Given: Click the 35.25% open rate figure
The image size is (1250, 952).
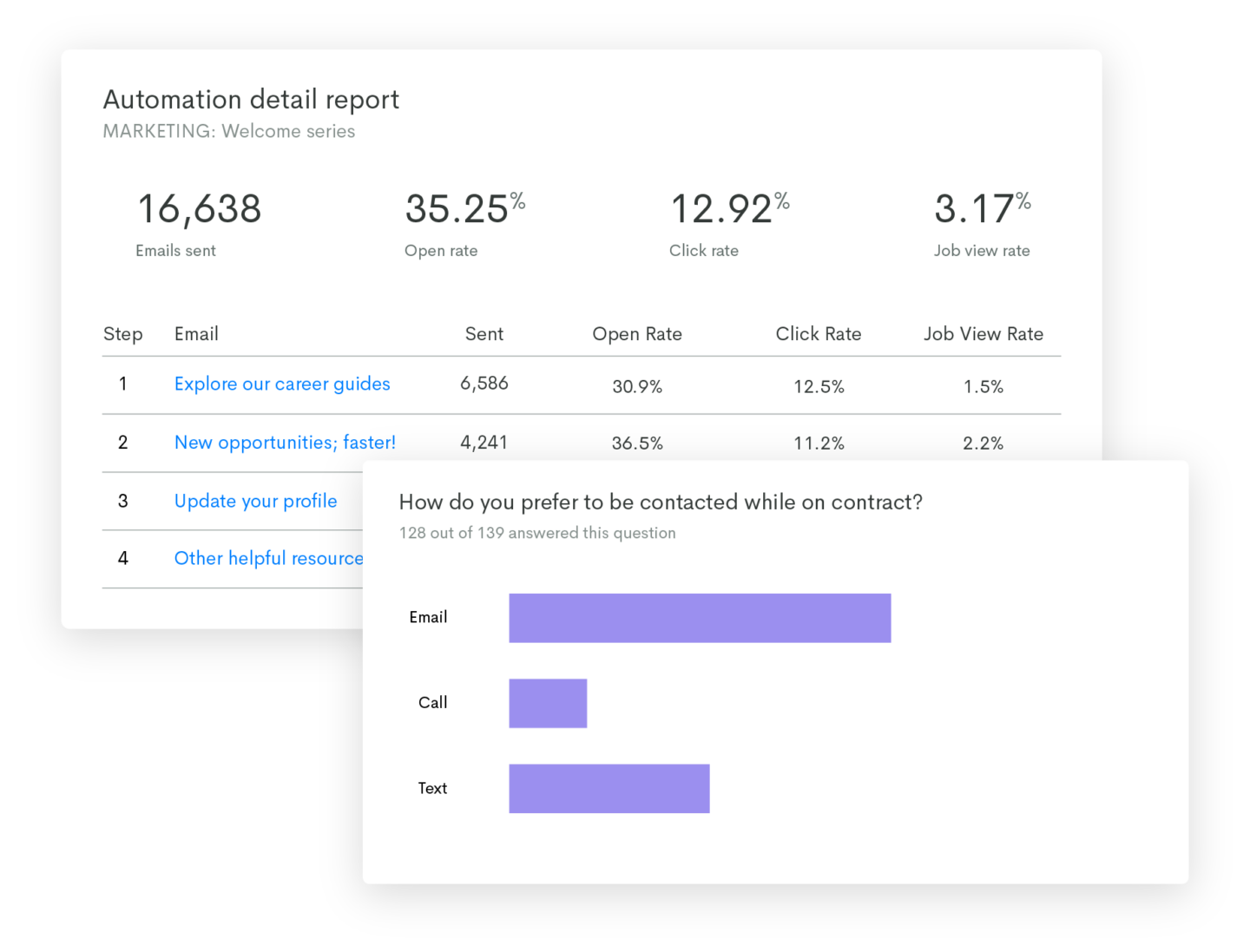Looking at the screenshot, I should click(465, 209).
